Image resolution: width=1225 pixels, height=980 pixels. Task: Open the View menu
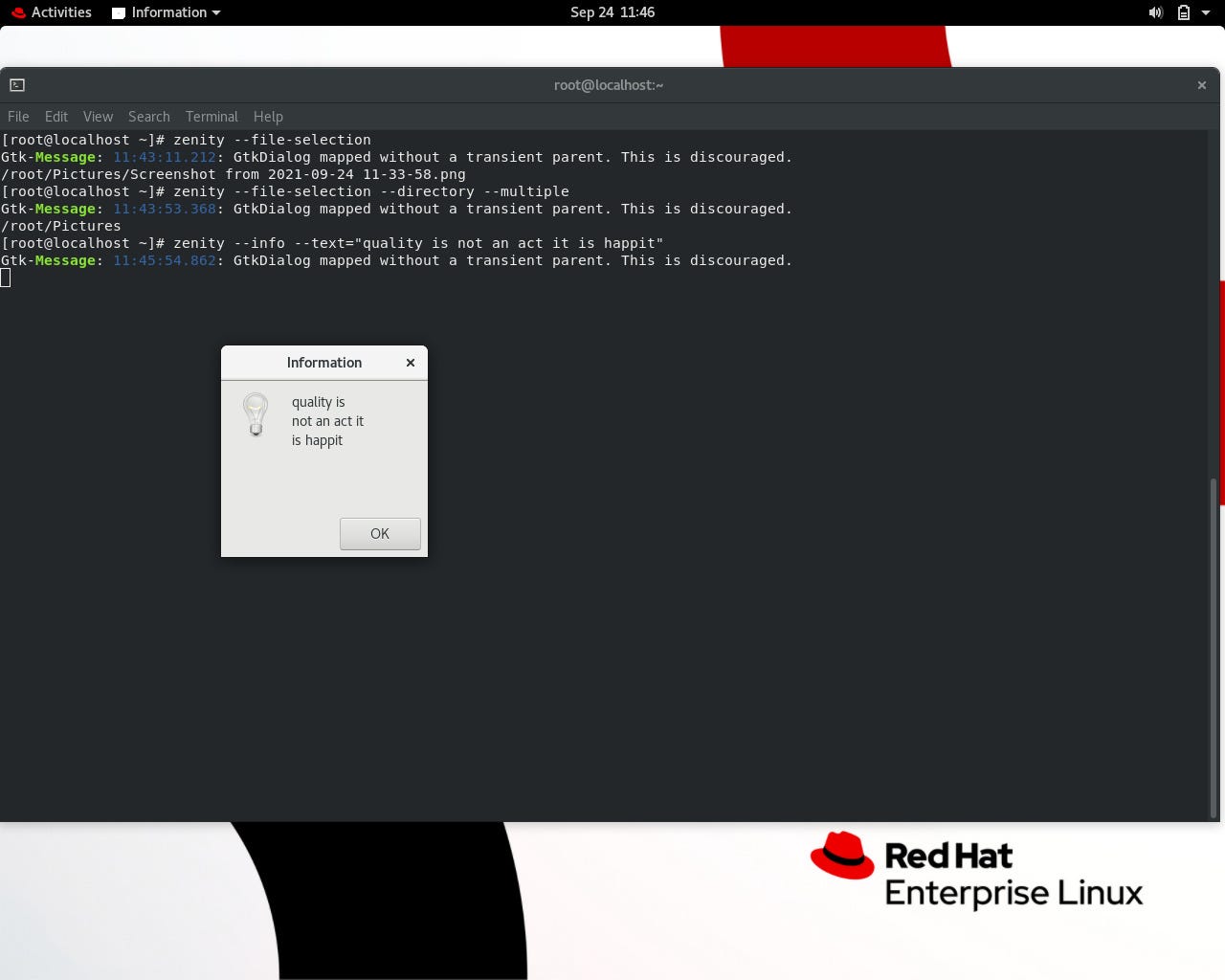(x=98, y=116)
